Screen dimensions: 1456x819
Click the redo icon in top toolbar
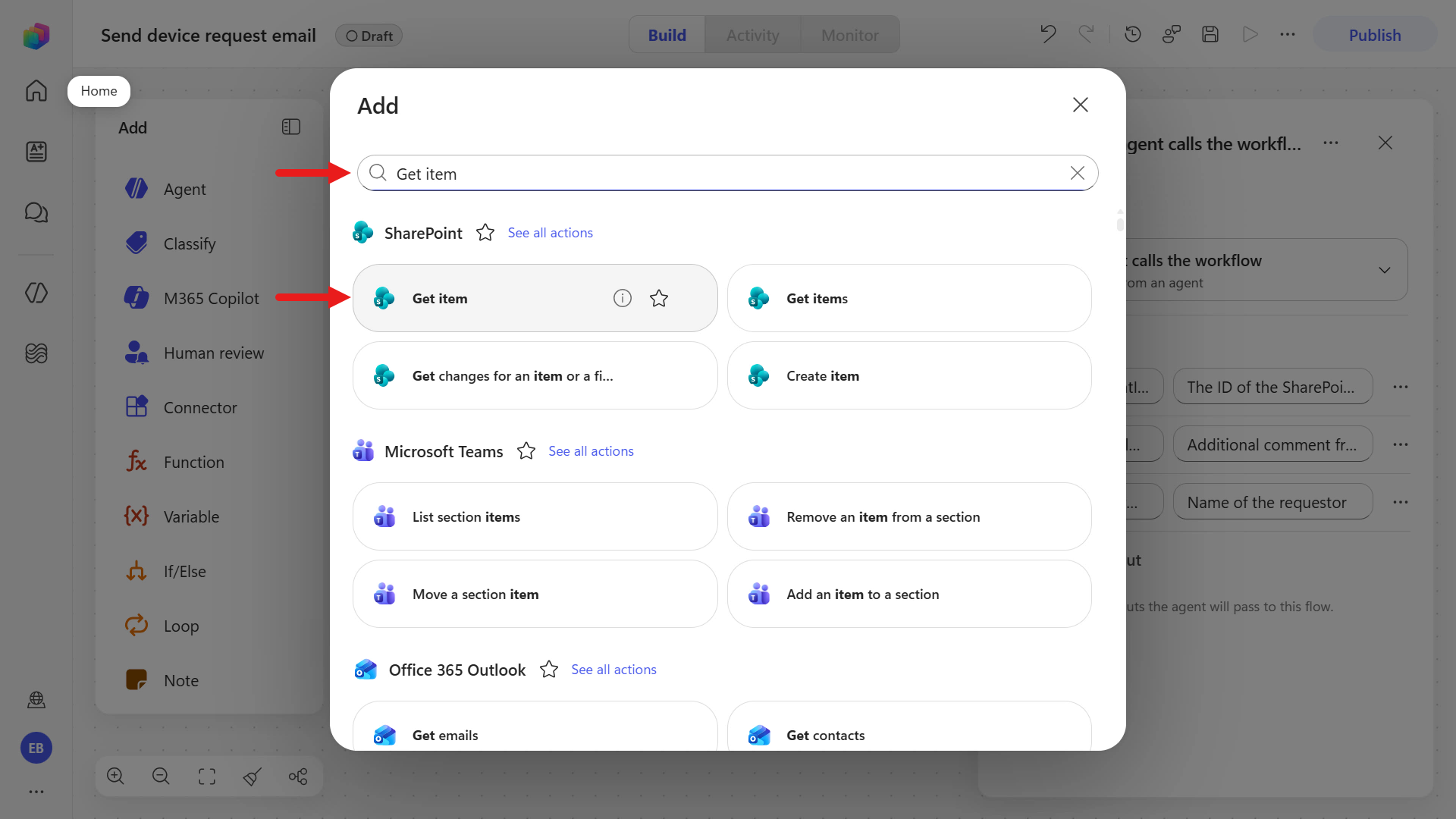[1087, 34]
